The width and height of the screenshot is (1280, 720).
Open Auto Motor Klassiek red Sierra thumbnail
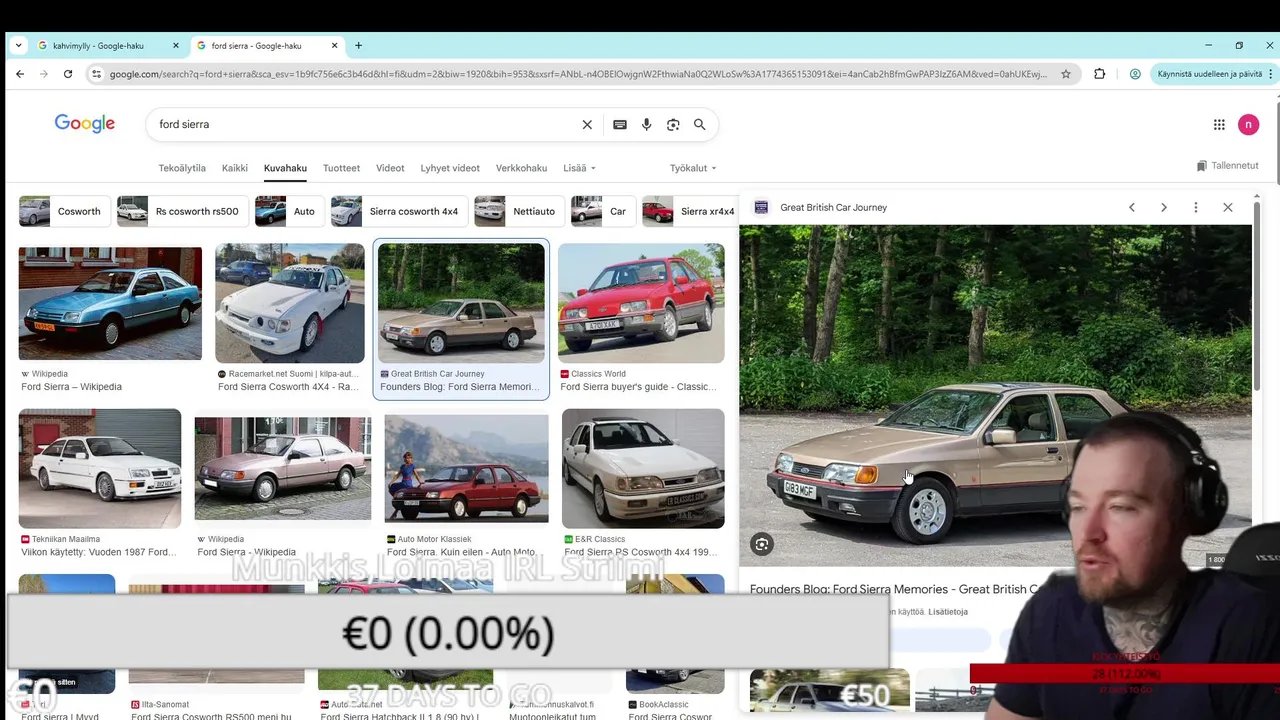pos(466,468)
